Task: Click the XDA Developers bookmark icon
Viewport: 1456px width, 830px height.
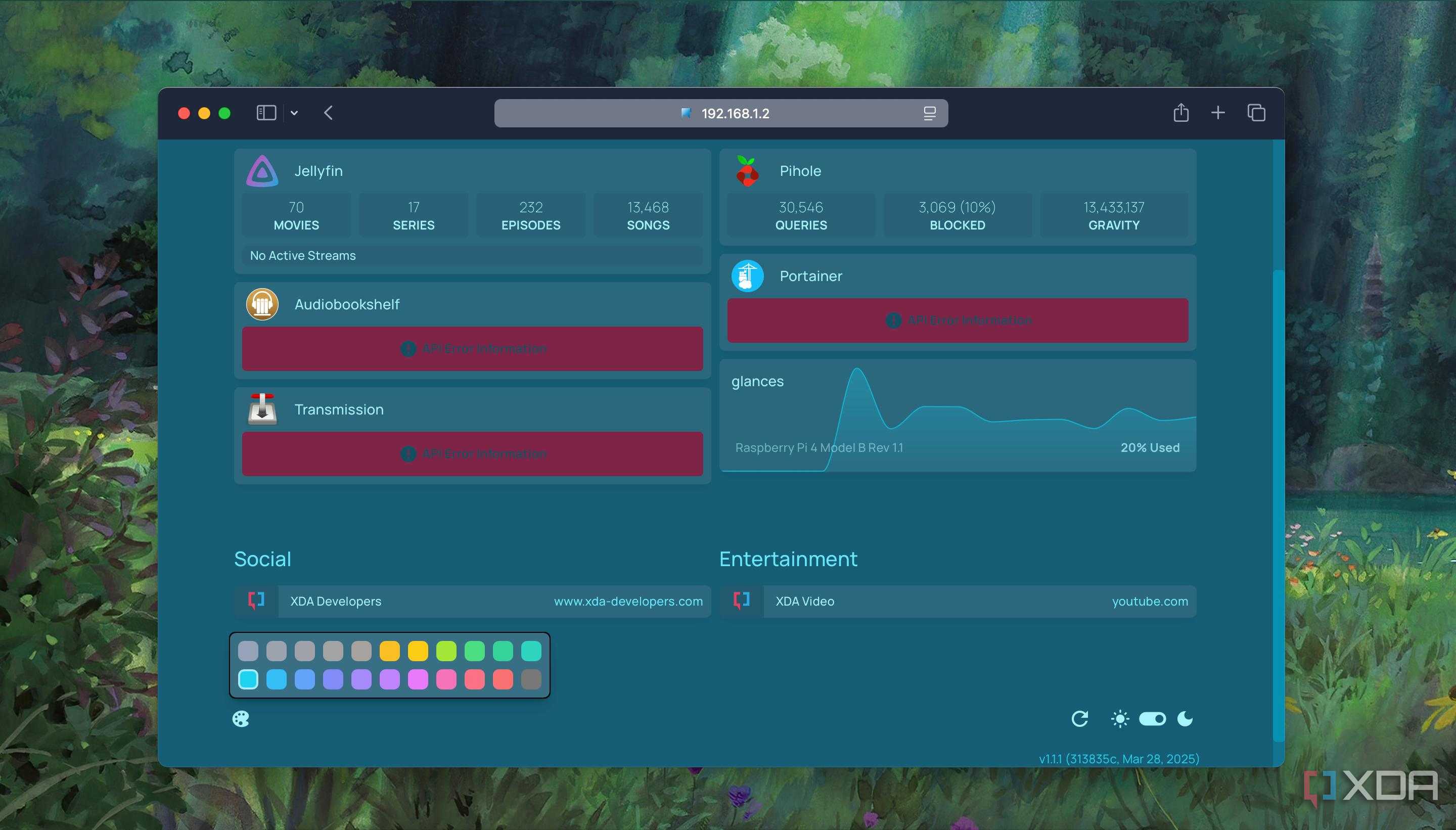Action: [x=256, y=601]
